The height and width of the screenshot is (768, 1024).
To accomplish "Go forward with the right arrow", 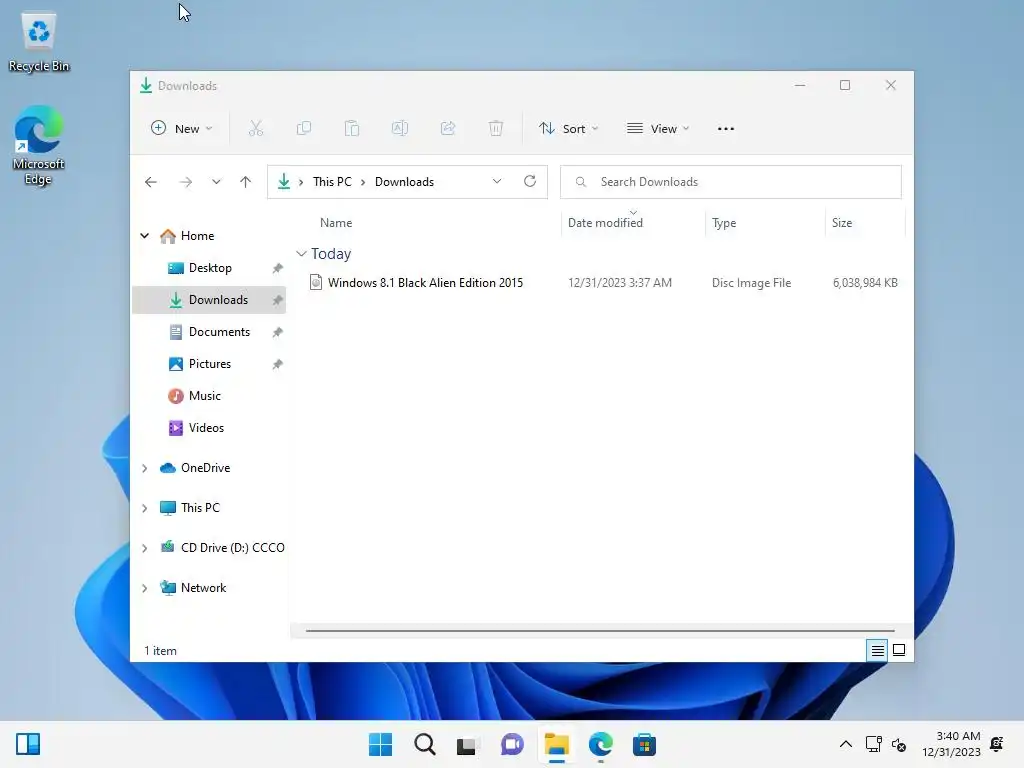I will [x=185, y=182].
